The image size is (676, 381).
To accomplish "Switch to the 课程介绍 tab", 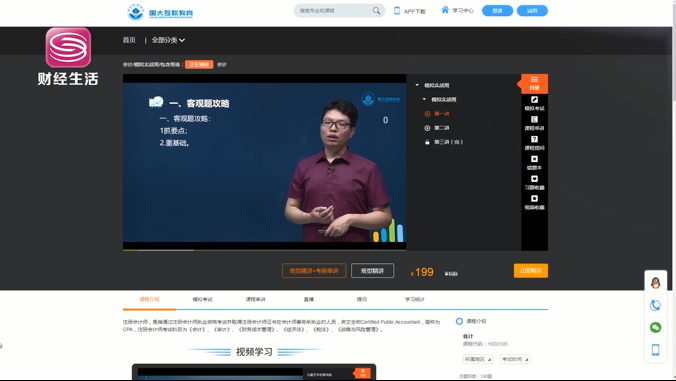I will pyautogui.click(x=149, y=299).
